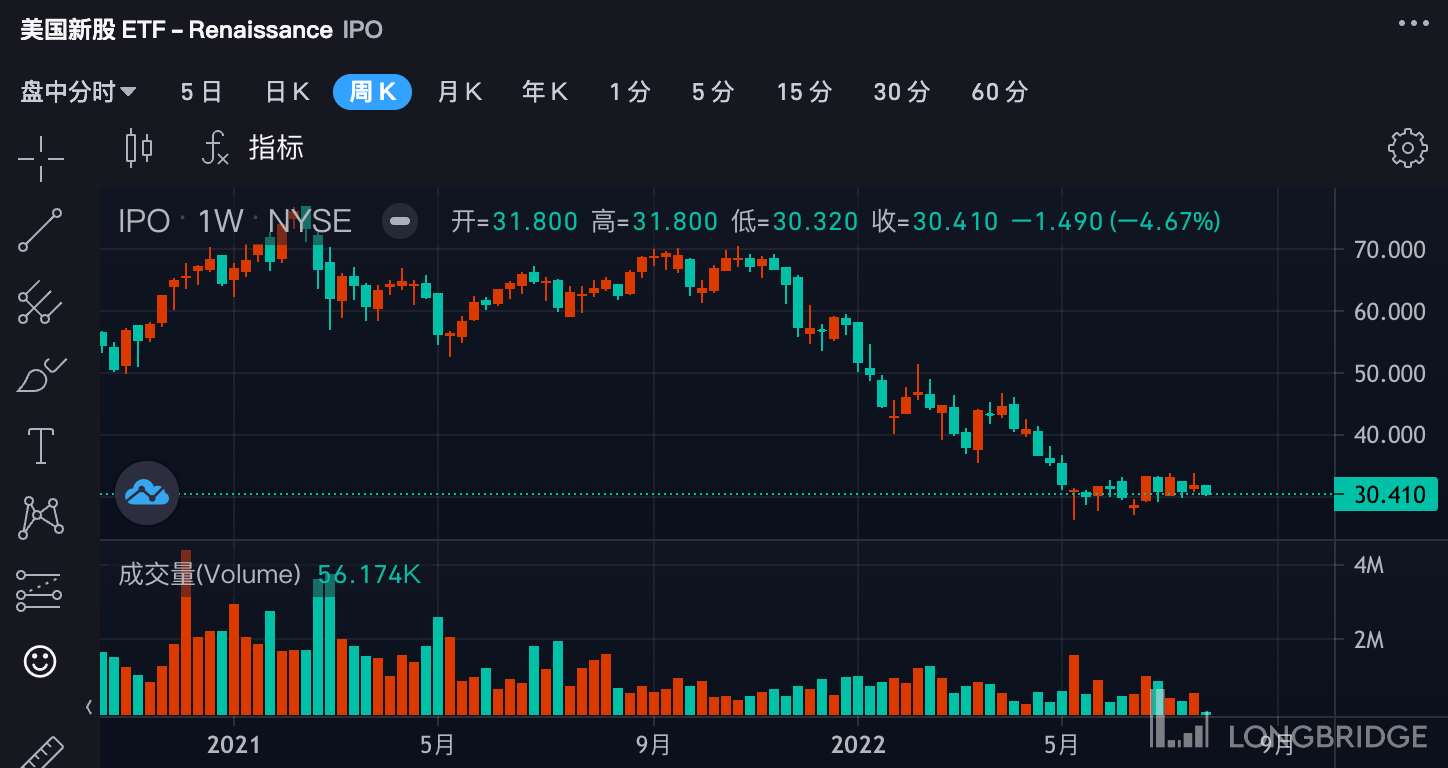The width and height of the screenshot is (1448, 768).
Task: Choose the pitchfork drawing tool
Action: coord(41,302)
